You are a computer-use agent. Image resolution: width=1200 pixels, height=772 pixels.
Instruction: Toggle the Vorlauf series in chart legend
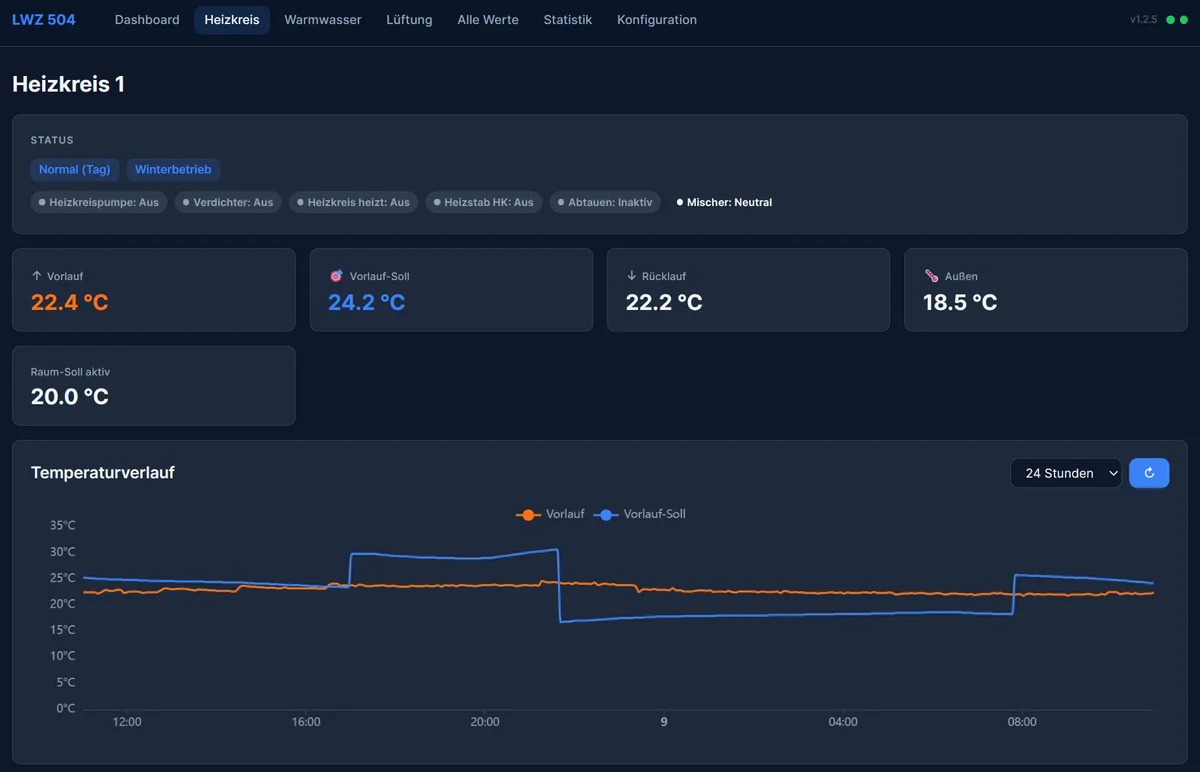550,514
